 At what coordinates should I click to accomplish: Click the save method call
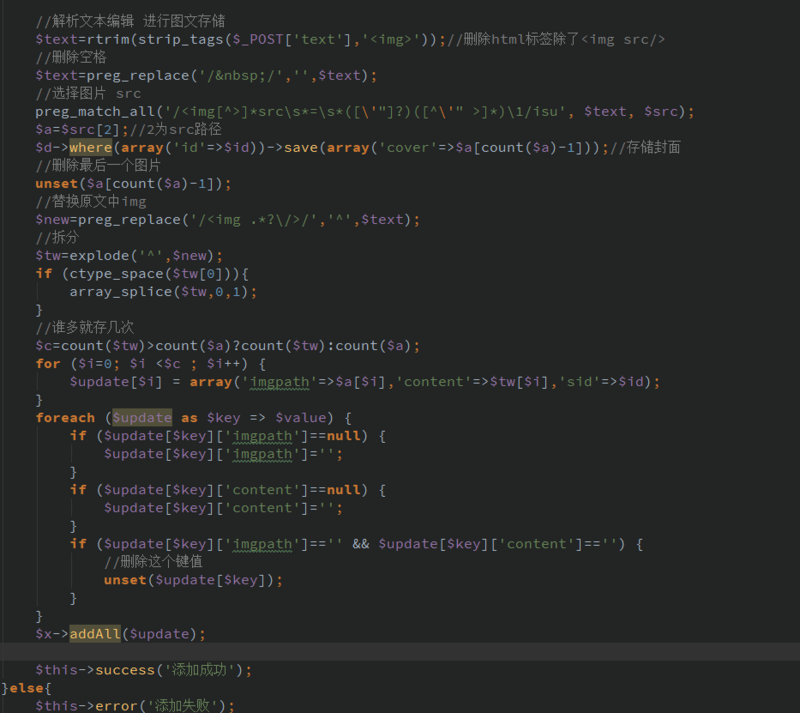301,147
